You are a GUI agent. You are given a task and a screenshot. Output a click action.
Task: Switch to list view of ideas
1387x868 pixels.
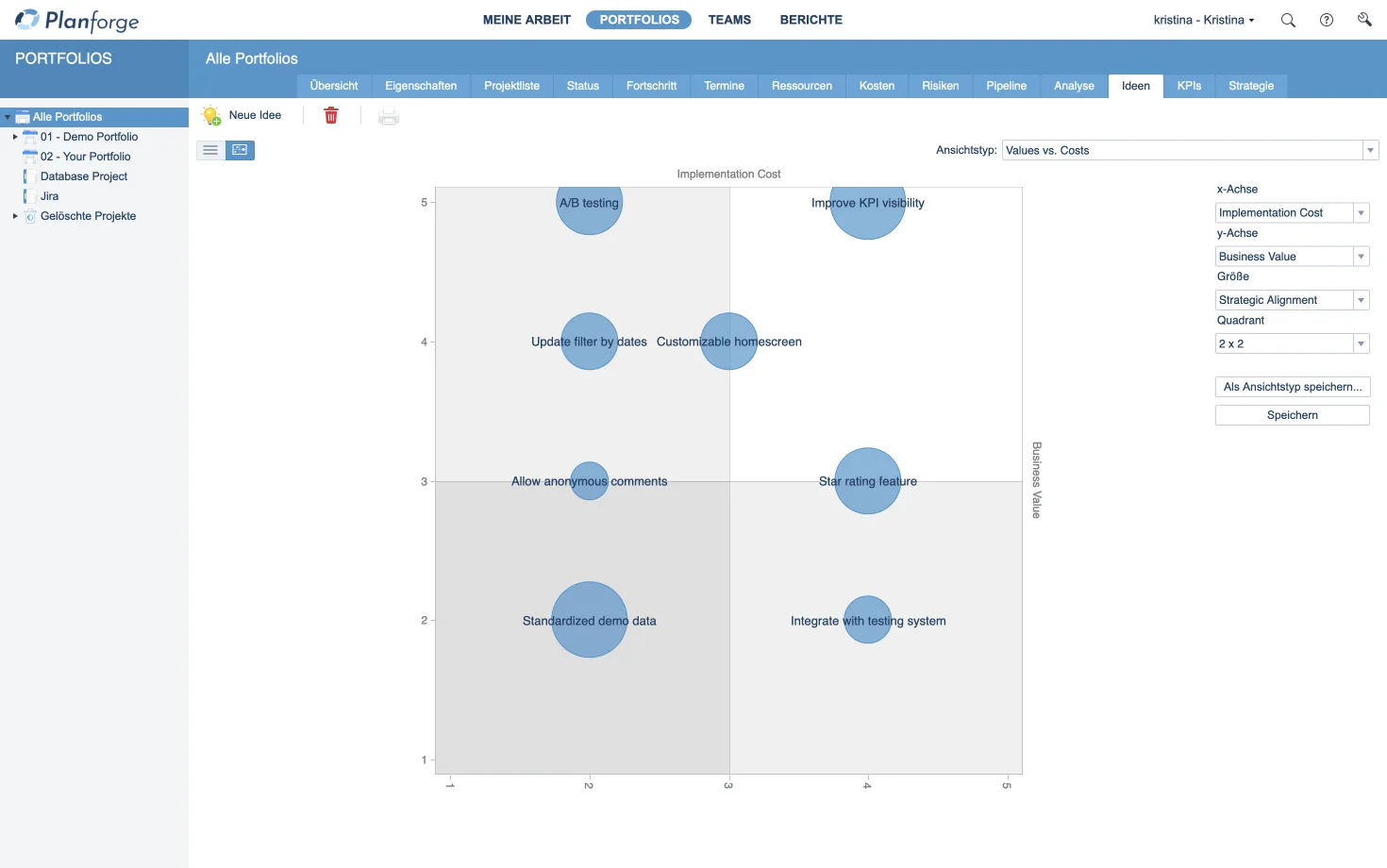point(209,149)
